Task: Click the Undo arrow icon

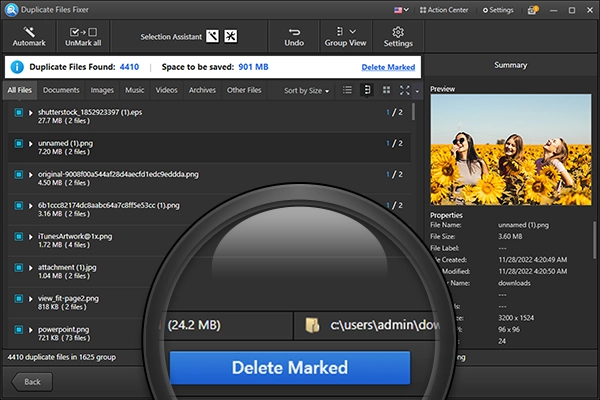Action: 294,32
